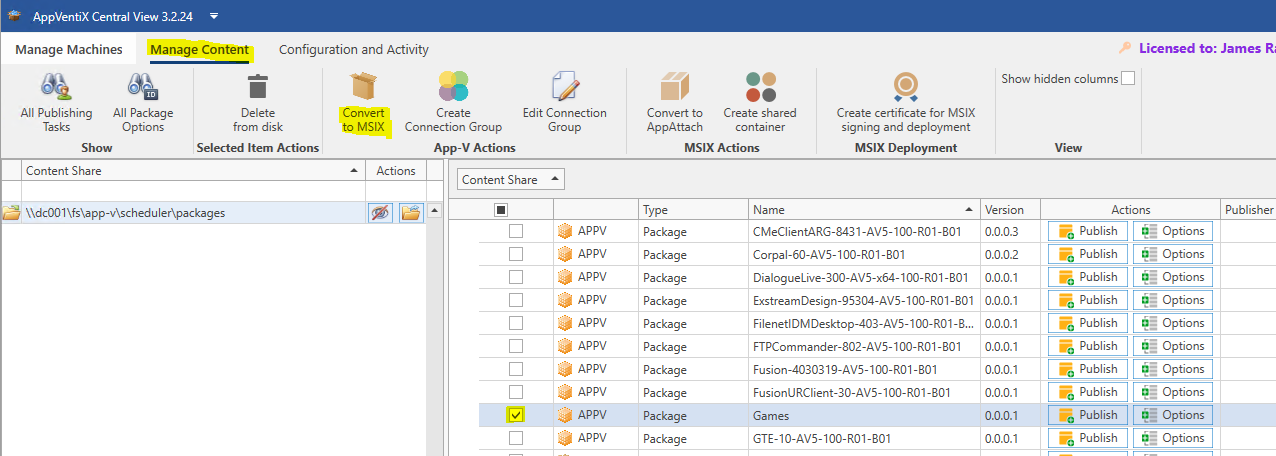The height and width of the screenshot is (456, 1276).
Task: Check the Corpal-60-AV5-100-R01-B01 package checkbox
Action: pos(516,254)
